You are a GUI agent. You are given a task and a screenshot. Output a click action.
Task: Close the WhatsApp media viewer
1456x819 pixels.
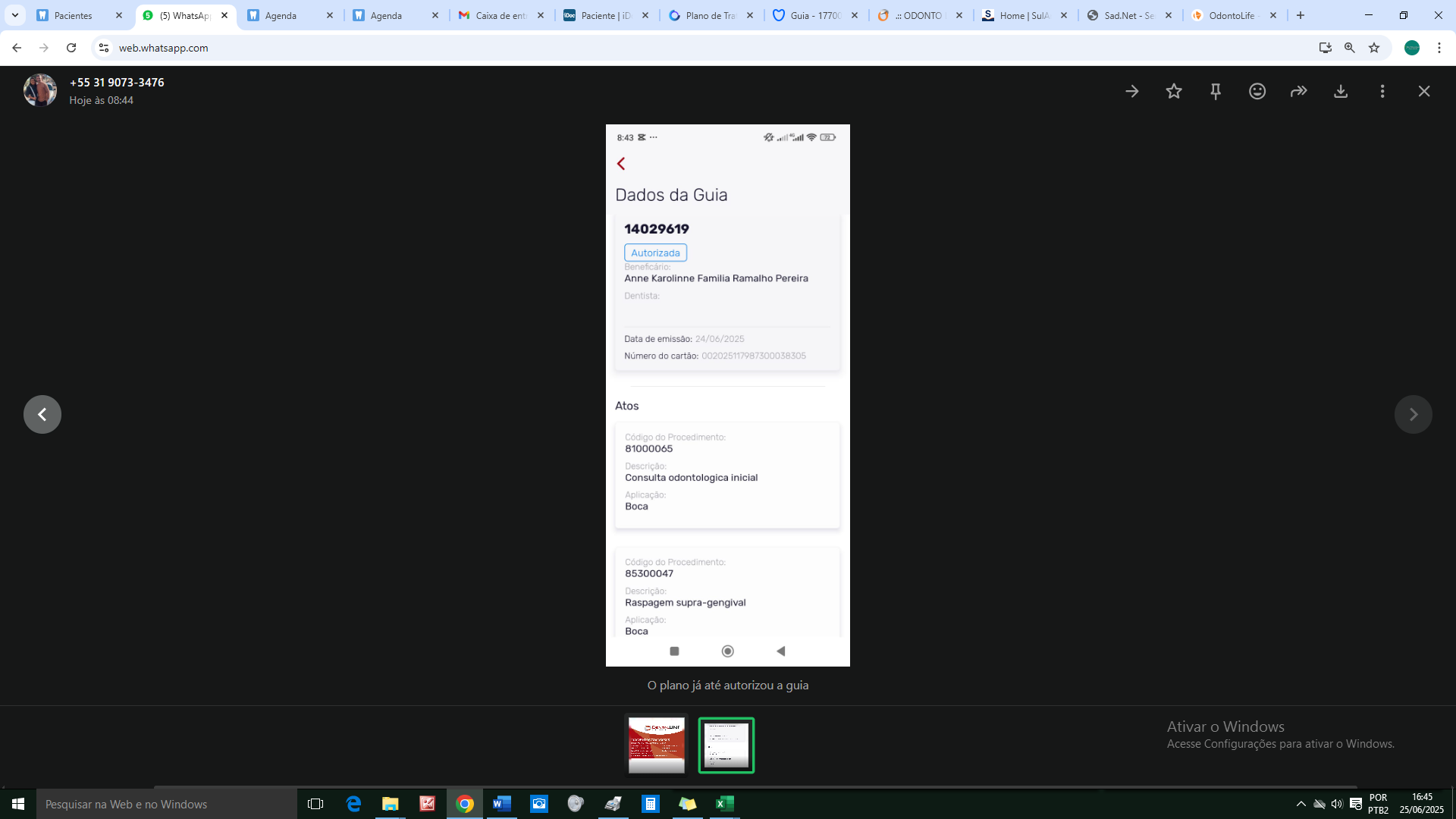[x=1424, y=92]
